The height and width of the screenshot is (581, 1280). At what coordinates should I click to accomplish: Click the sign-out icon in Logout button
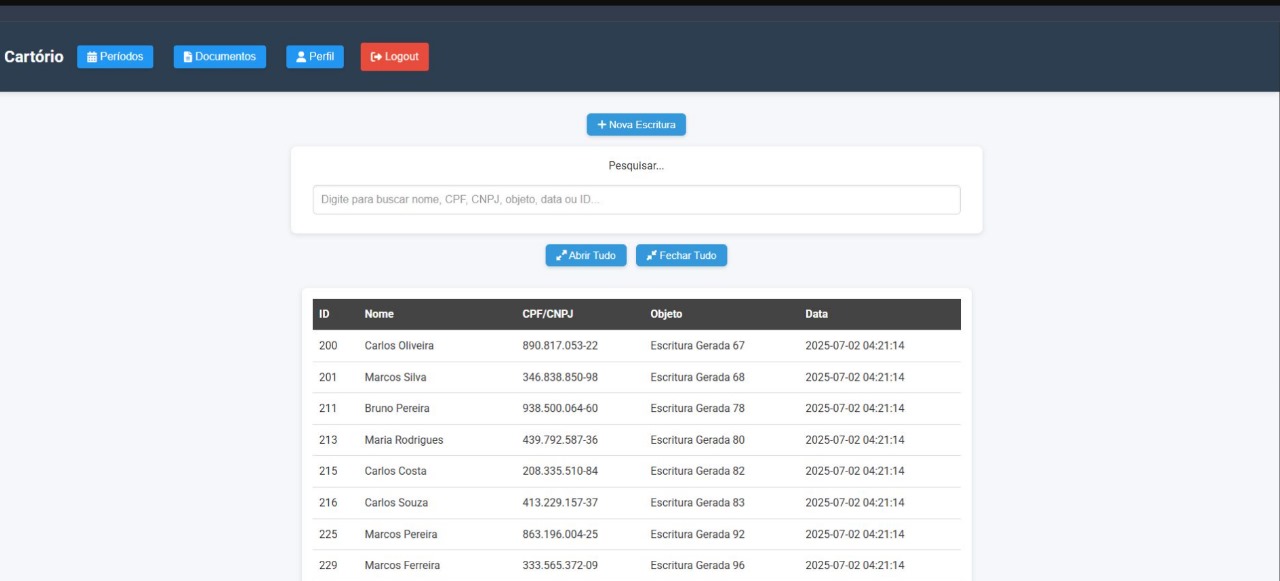click(x=376, y=57)
